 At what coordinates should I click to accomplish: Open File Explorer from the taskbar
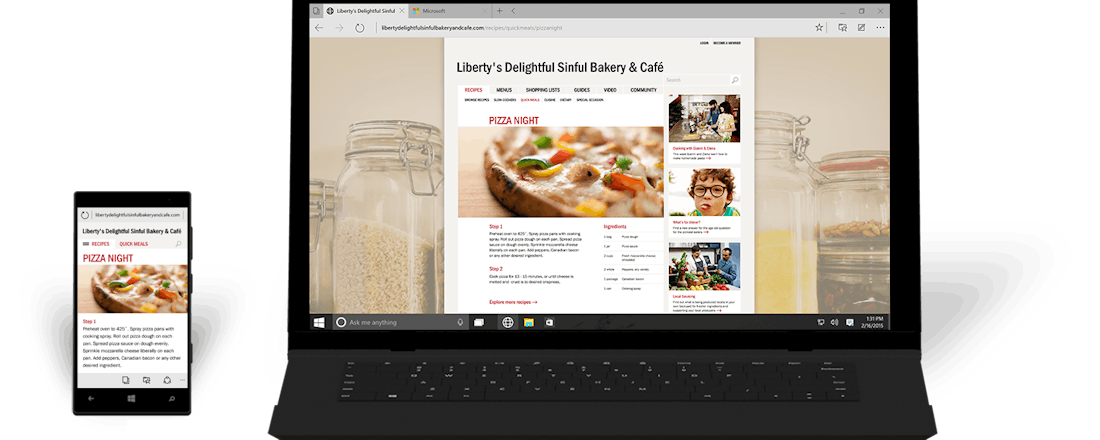pos(529,322)
